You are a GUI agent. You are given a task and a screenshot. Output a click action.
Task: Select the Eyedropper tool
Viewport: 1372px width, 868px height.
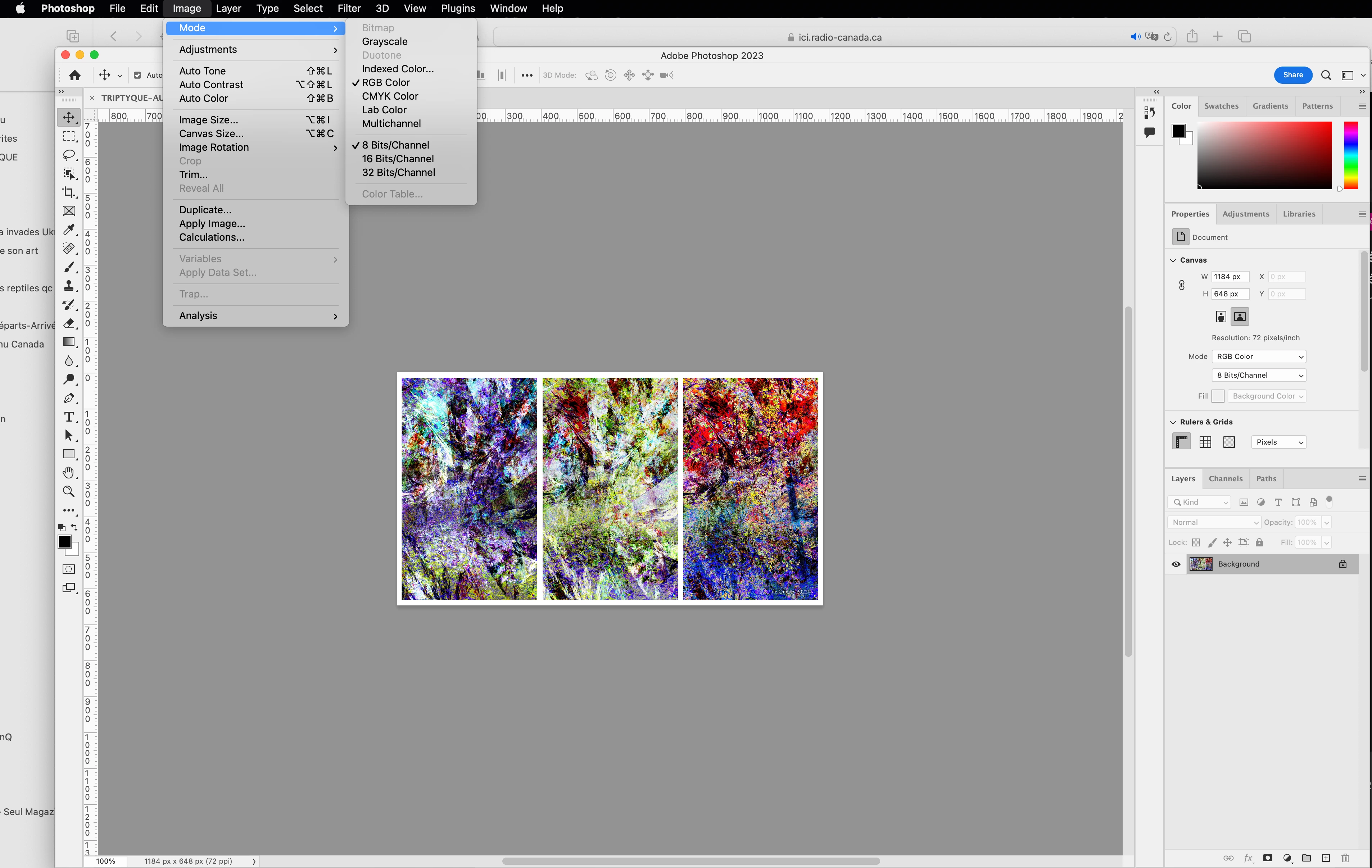(x=69, y=230)
